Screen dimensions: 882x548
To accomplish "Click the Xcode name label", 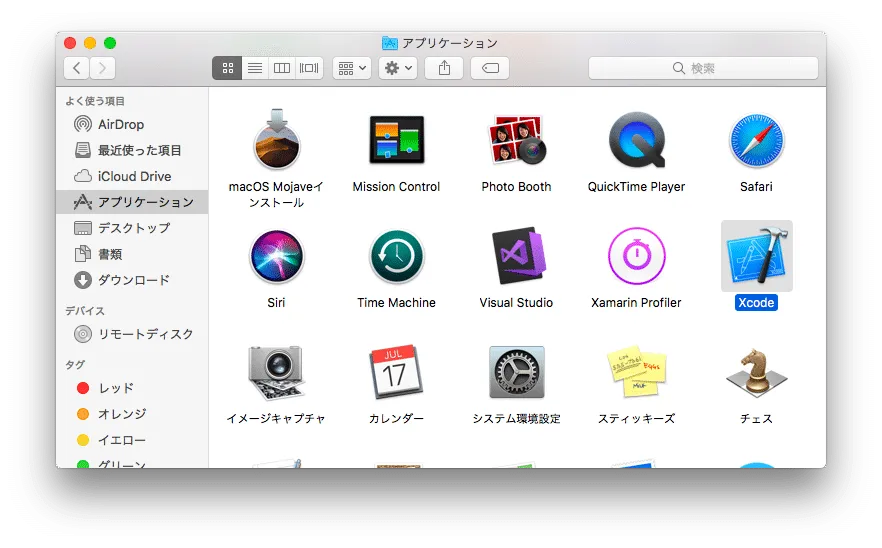I will pyautogui.click(x=757, y=303).
